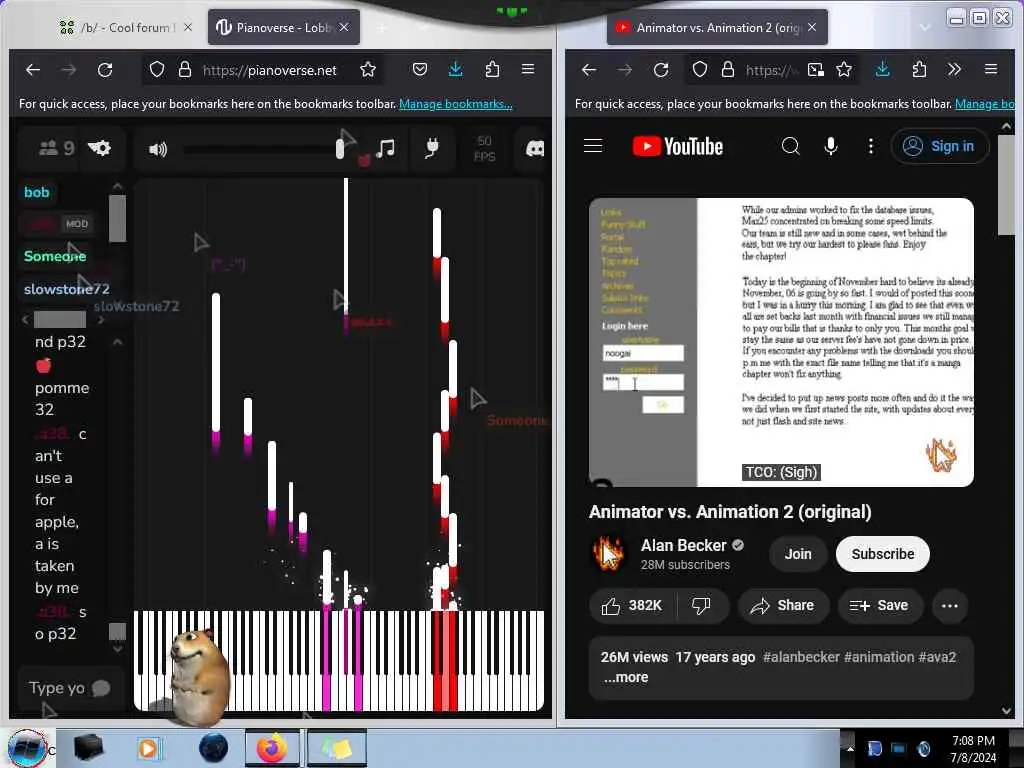The height and width of the screenshot is (768, 1024).
Task: Open extensions icon in right browser
Action: pyautogui.click(x=919, y=69)
